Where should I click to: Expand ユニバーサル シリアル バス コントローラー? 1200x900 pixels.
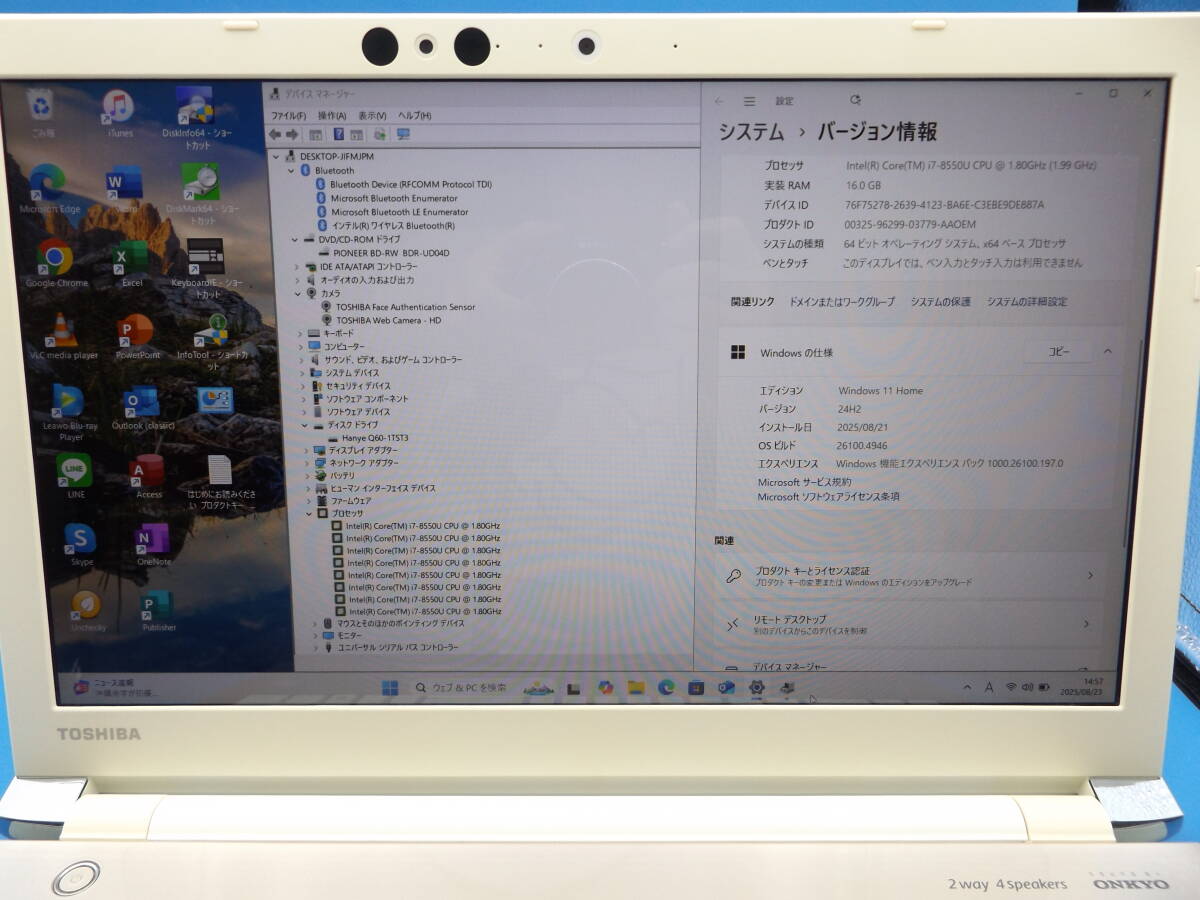[315, 648]
